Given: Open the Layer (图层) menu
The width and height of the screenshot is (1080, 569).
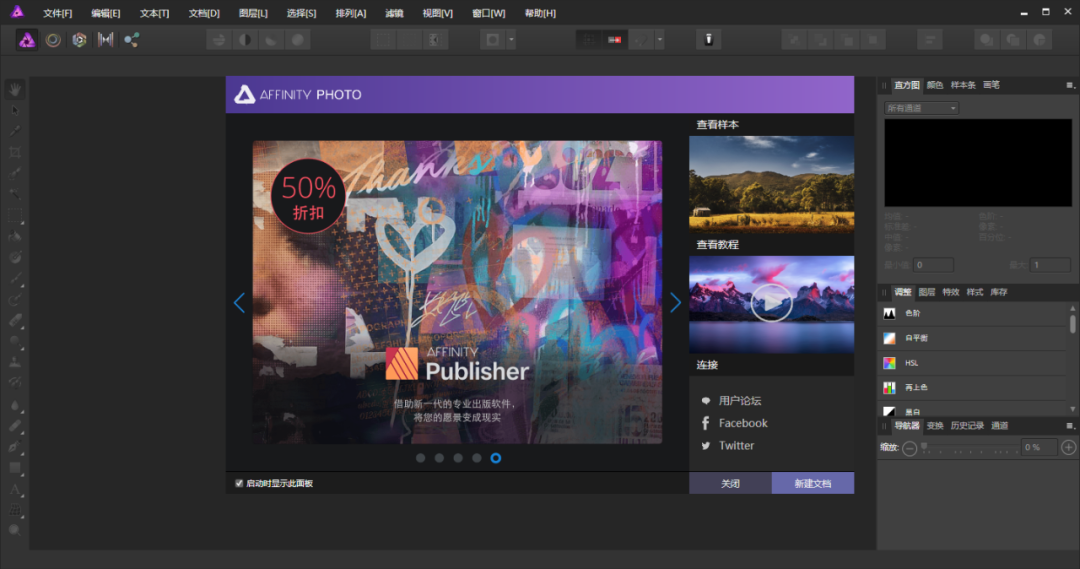Looking at the screenshot, I should 253,13.
